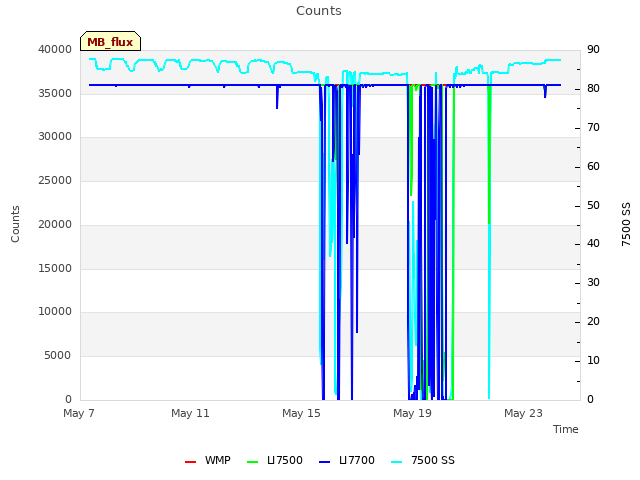Image resolution: width=640 pixels, height=480 pixels.
Task: Click the 25000 left axis tick label
Action: click(x=55, y=180)
